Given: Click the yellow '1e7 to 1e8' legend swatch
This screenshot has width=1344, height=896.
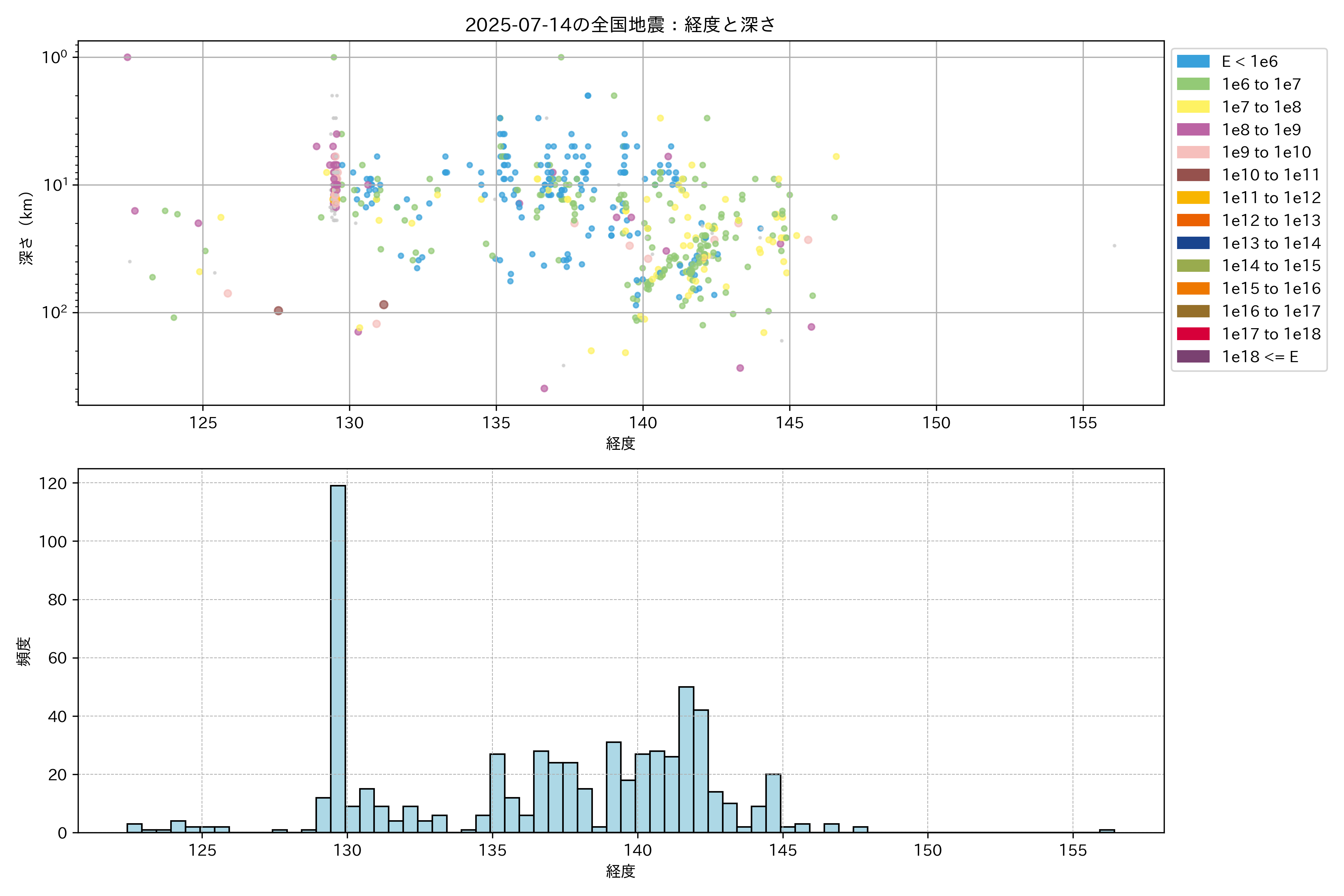Looking at the screenshot, I should (x=1192, y=107).
